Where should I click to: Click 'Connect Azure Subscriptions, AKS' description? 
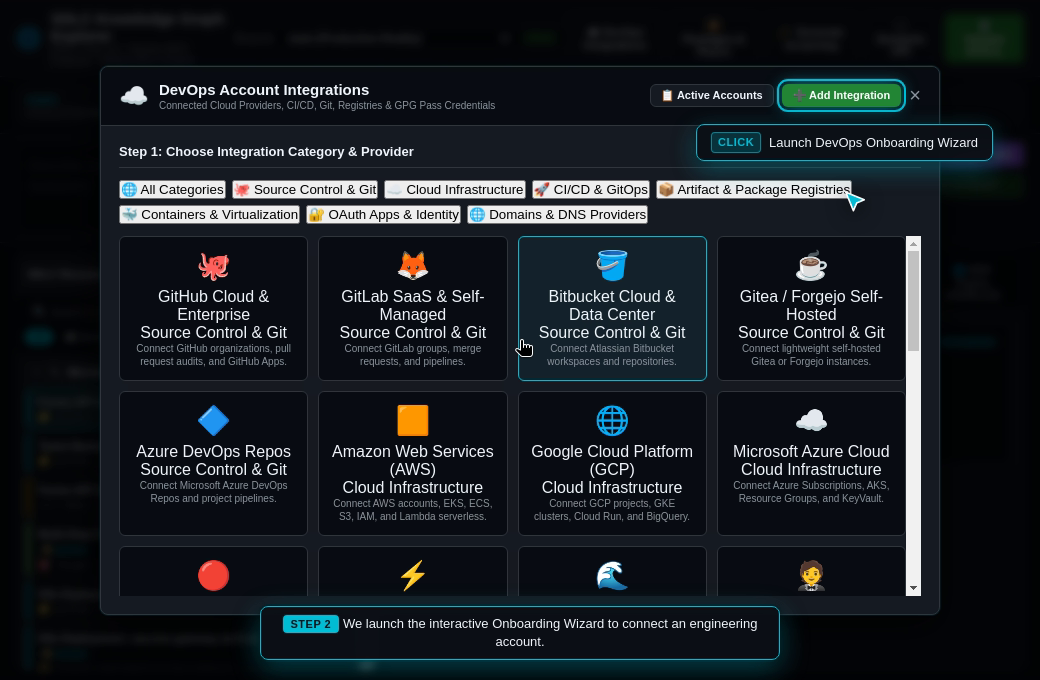coord(811,492)
